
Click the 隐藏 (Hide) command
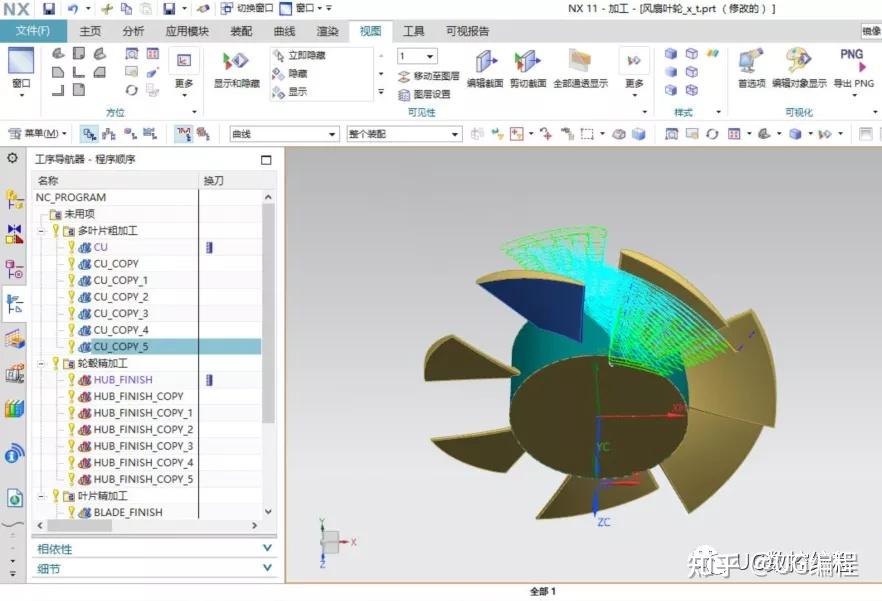pos(296,74)
